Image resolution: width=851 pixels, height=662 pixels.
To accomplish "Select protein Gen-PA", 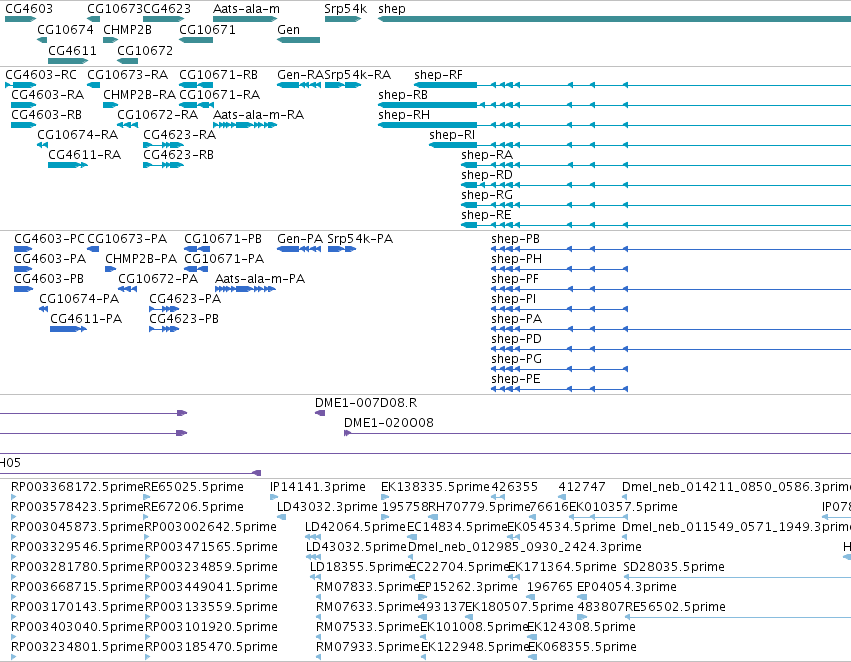I will point(300,239).
